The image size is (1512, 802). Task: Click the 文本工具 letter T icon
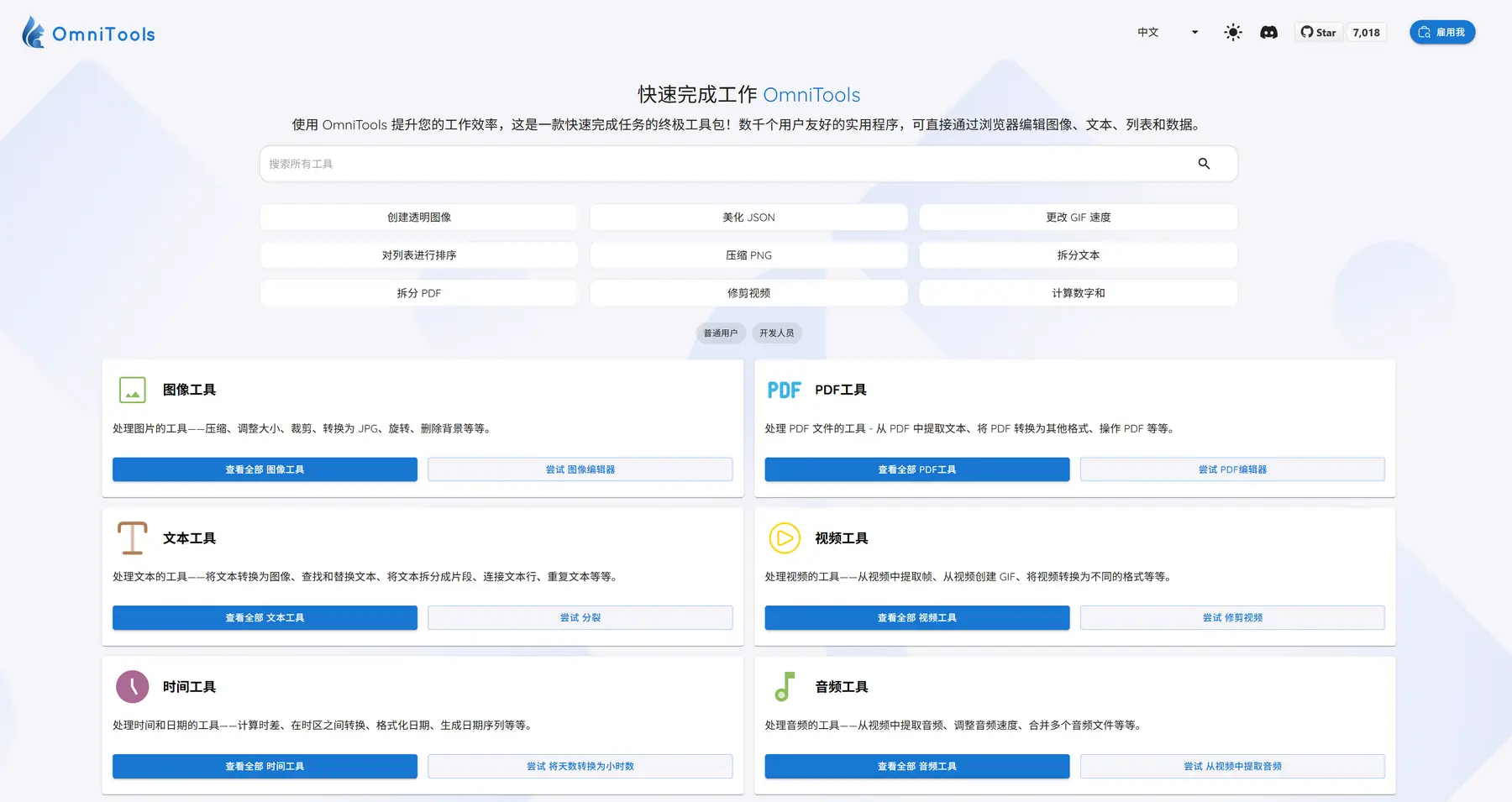pyautogui.click(x=133, y=538)
